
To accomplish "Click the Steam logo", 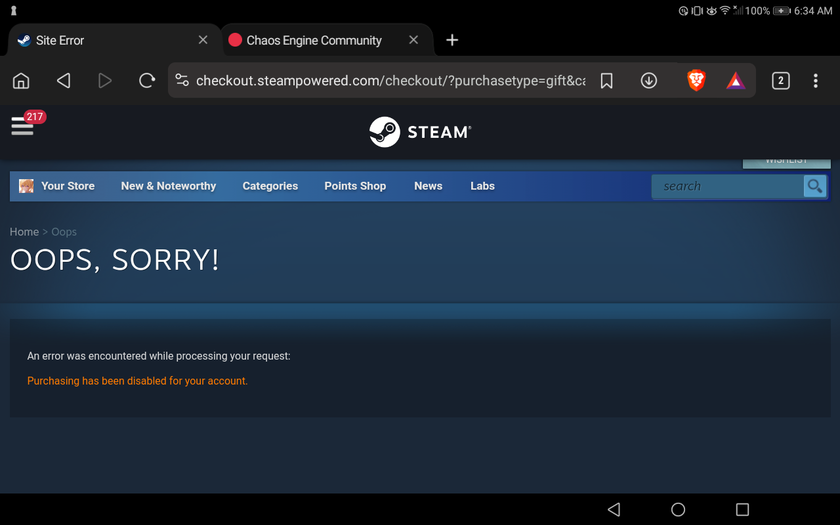I will (x=420, y=132).
